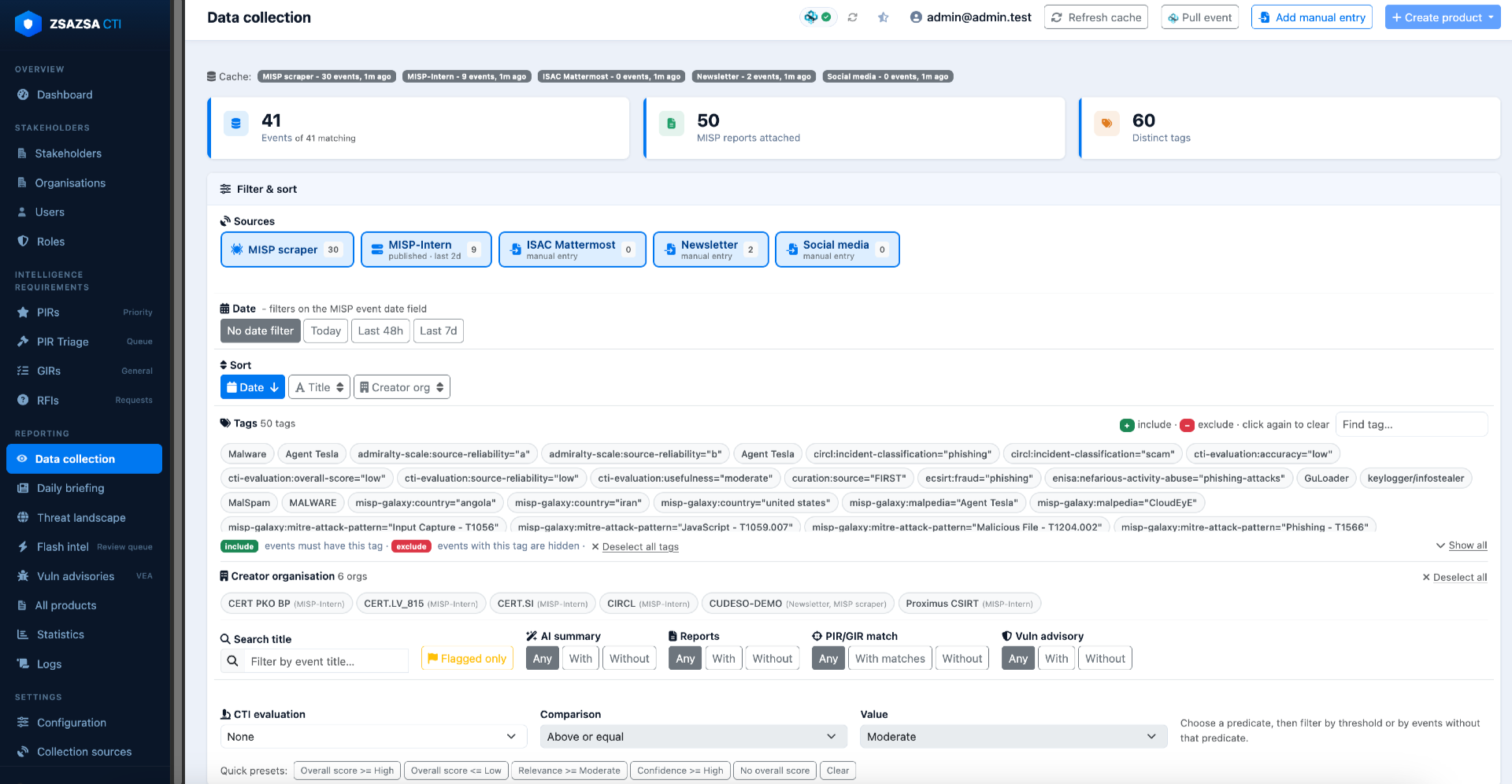Click the admin user avatar icon

point(916,17)
